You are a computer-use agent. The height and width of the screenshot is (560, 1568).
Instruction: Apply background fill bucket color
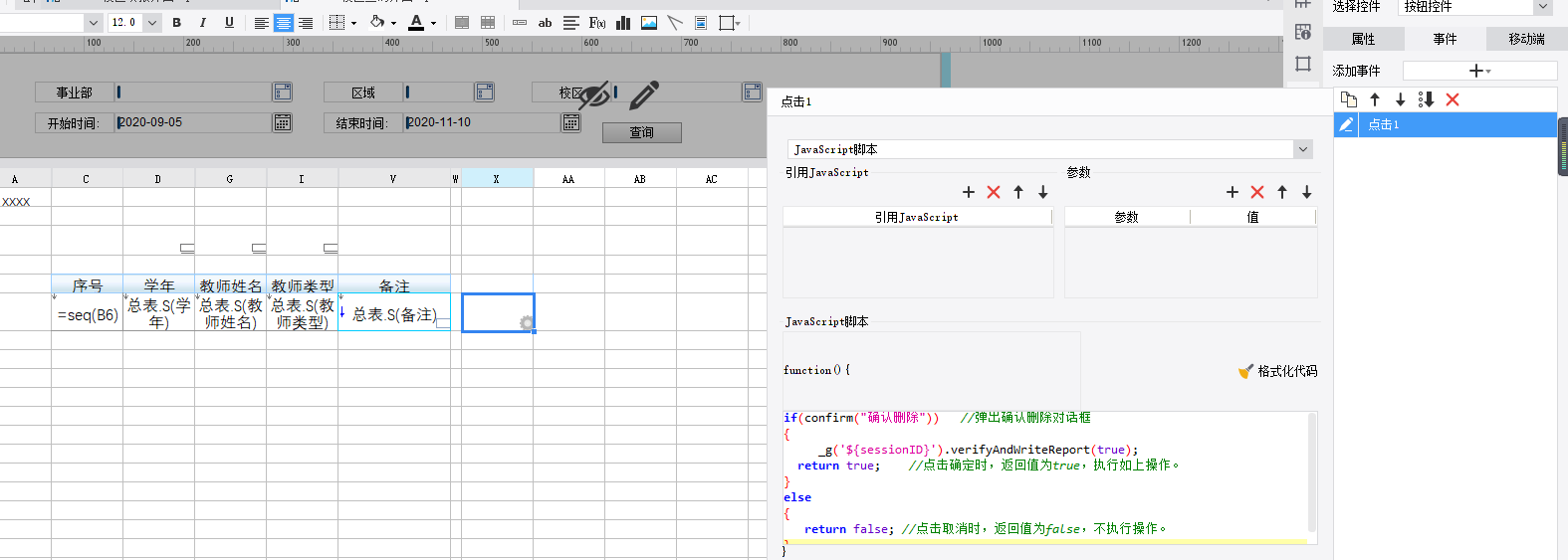pos(377,22)
